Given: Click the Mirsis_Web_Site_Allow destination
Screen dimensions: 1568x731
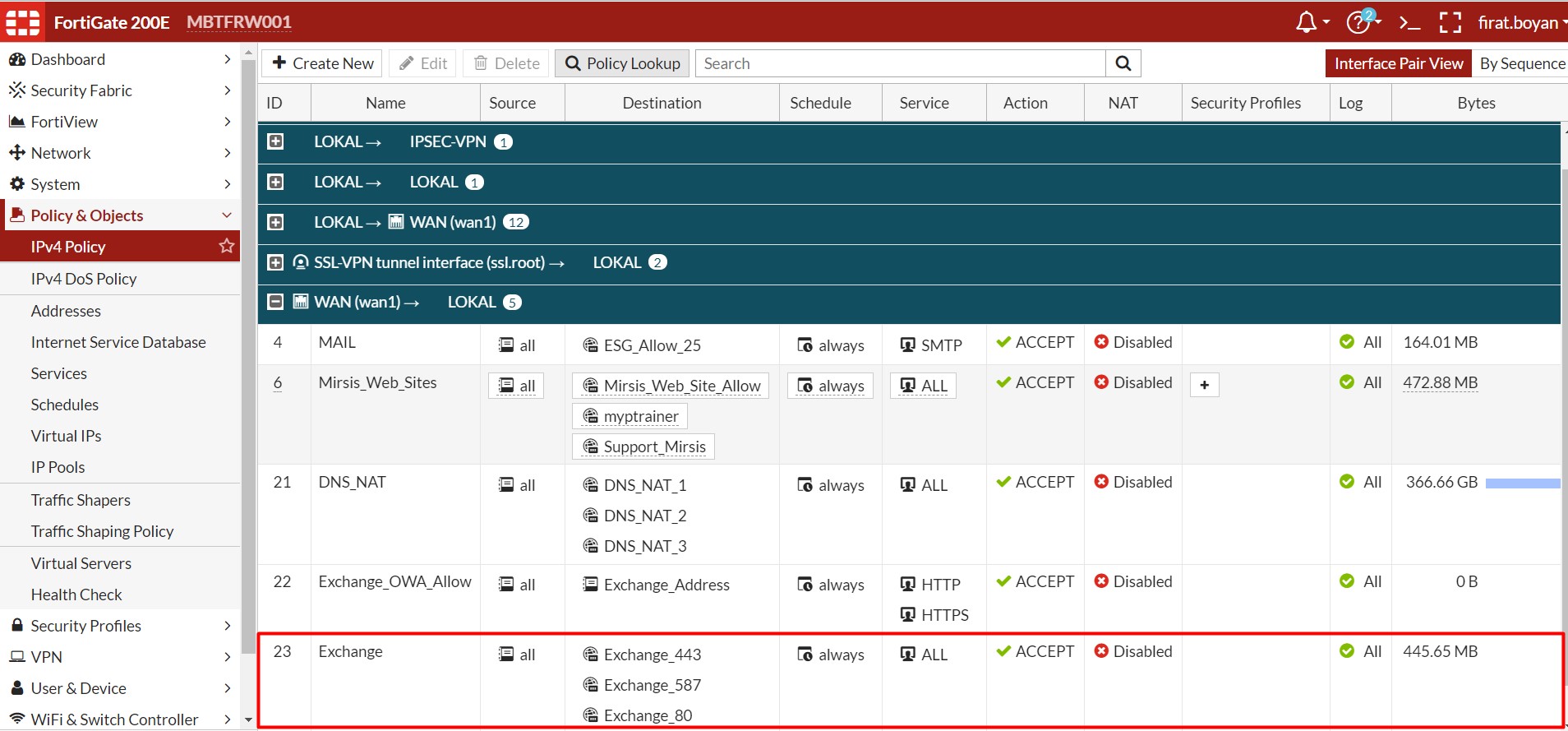Looking at the screenshot, I should click(671, 386).
